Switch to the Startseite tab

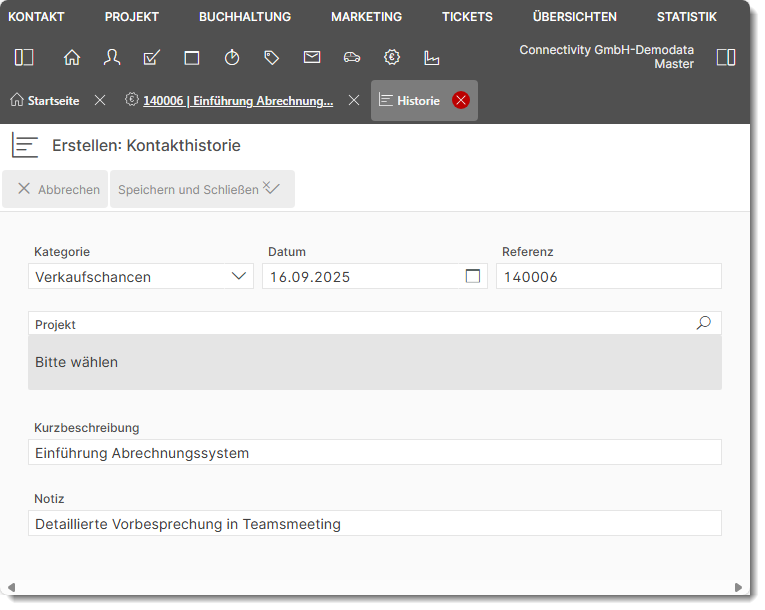coord(45,101)
